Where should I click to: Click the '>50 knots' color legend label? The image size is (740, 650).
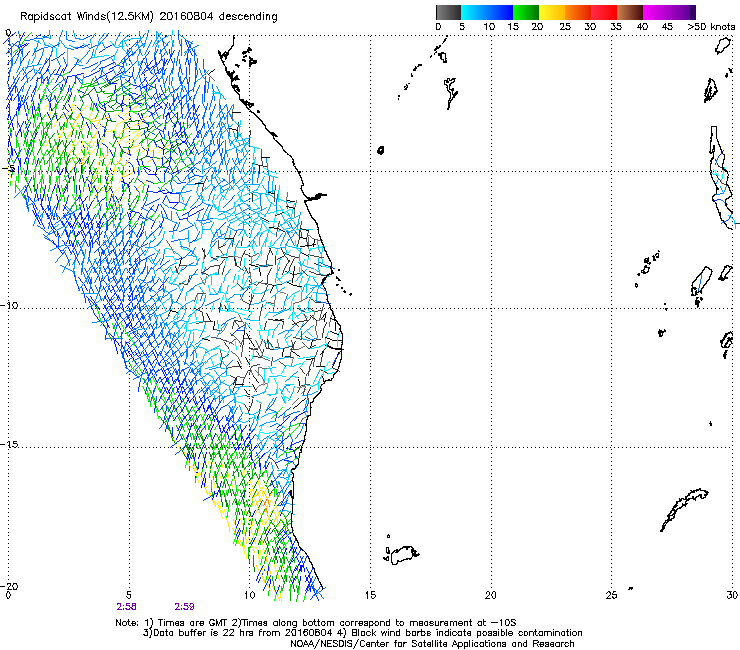click(x=711, y=27)
